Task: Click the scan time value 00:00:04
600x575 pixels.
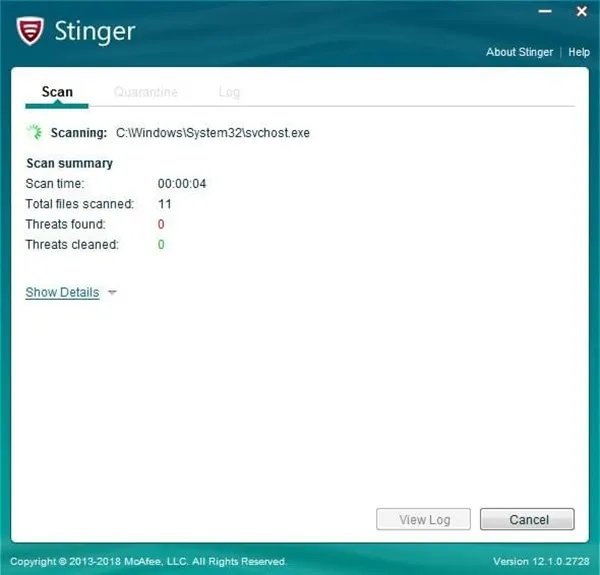Action: coord(182,184)
